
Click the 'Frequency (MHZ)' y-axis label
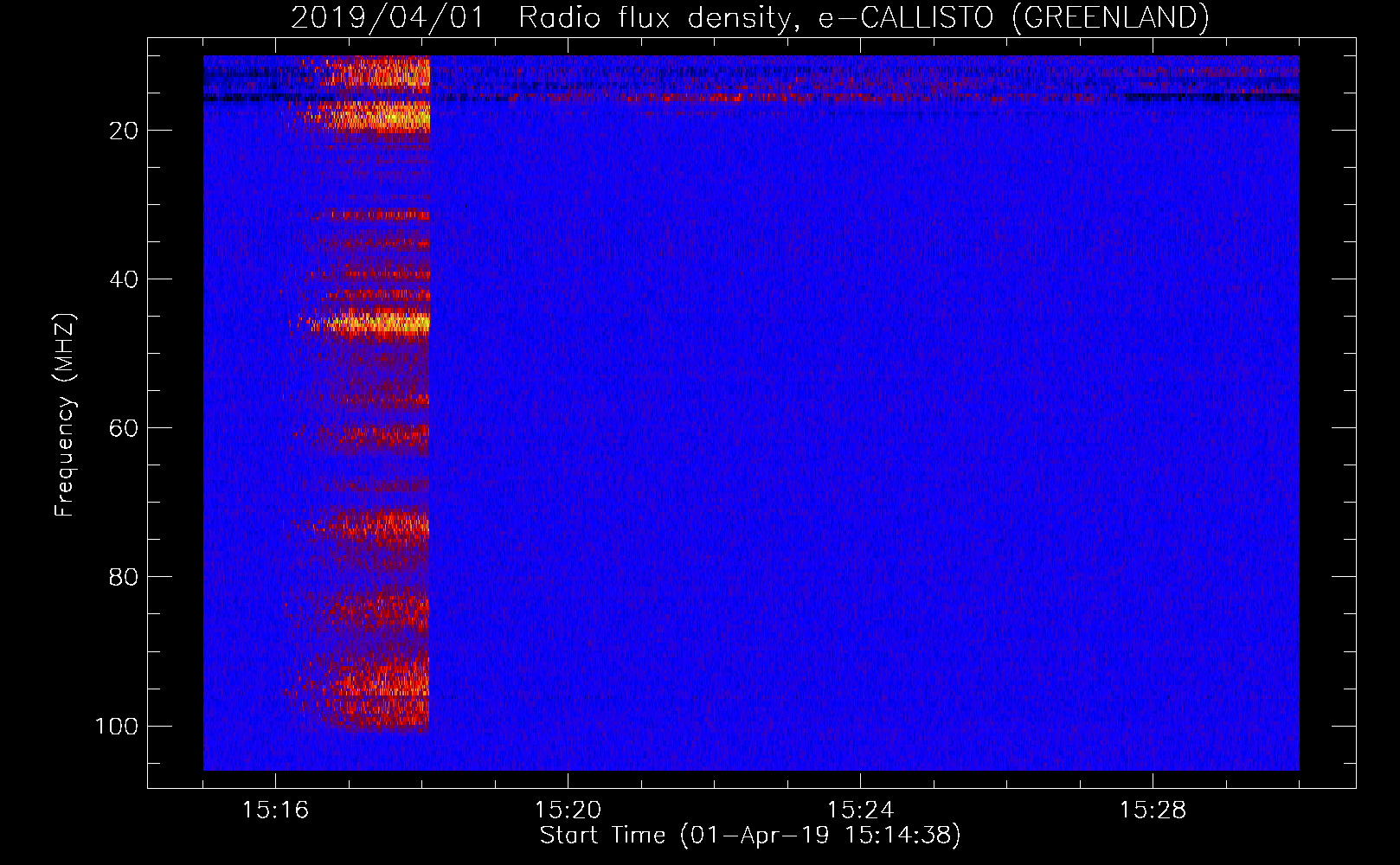[x=65, y=415]
